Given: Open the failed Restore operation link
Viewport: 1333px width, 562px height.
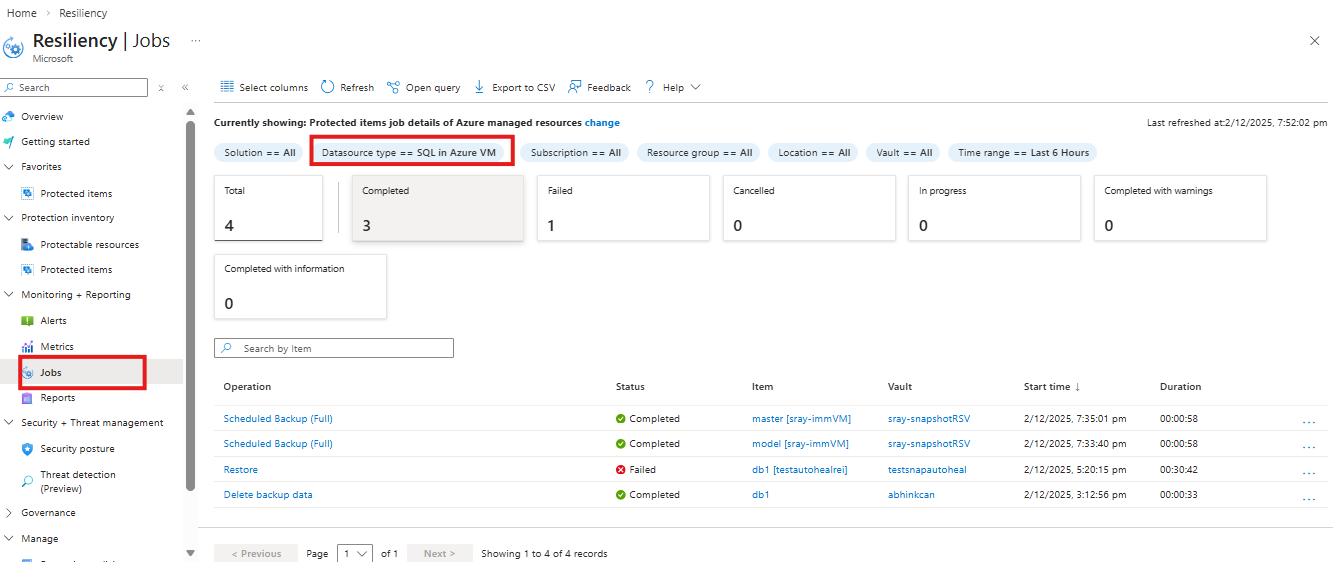Looking at the screenshot, I should pos(241,470).
